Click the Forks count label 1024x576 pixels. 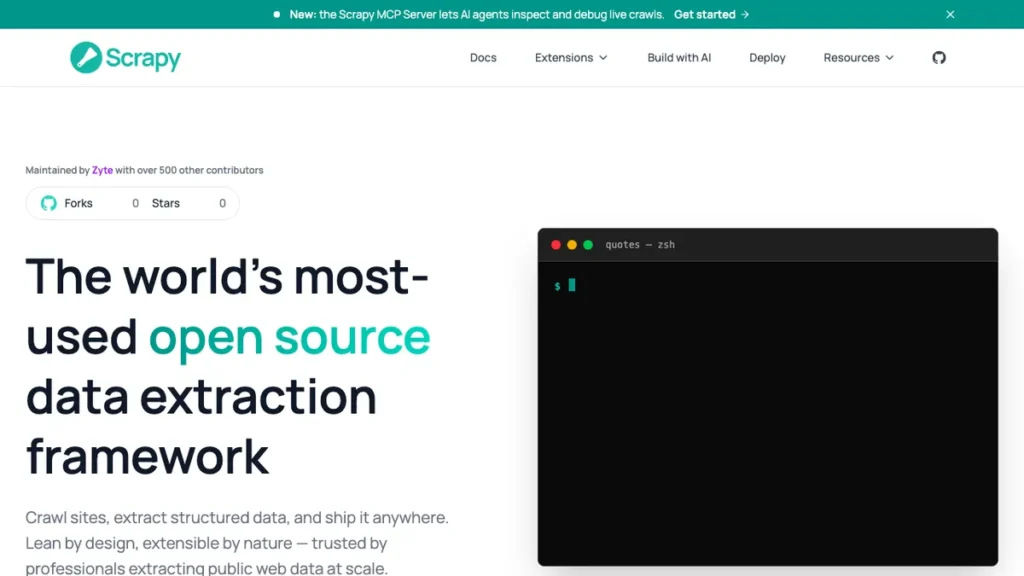pos(78,203)
